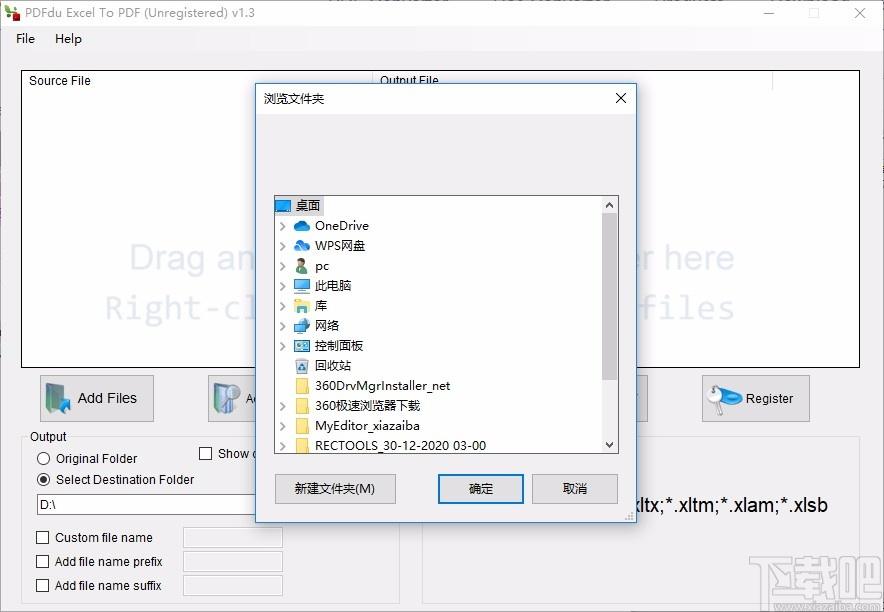Image resolution: width=884 pixels, height=612 pixels.
Task: Expand the 此电脑 tree node
Action: pos(283,286)
